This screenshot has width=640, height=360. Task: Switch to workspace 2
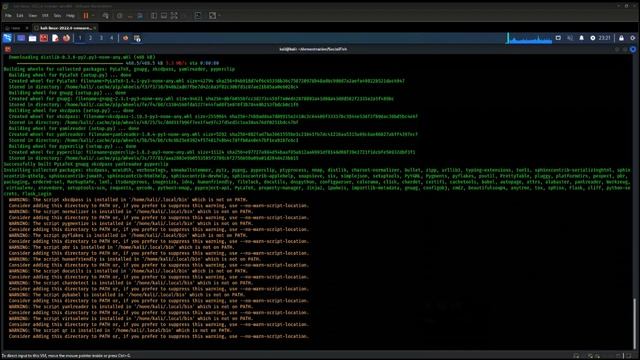91,38
